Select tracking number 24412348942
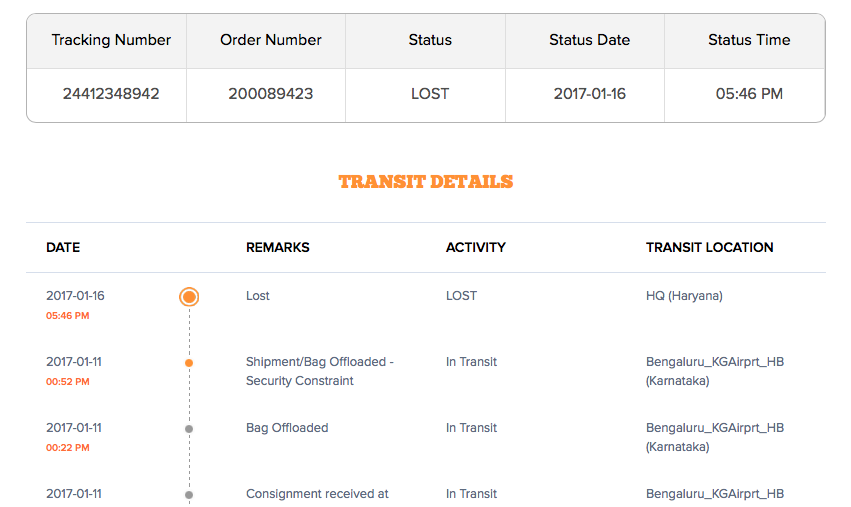 point(111,94)
